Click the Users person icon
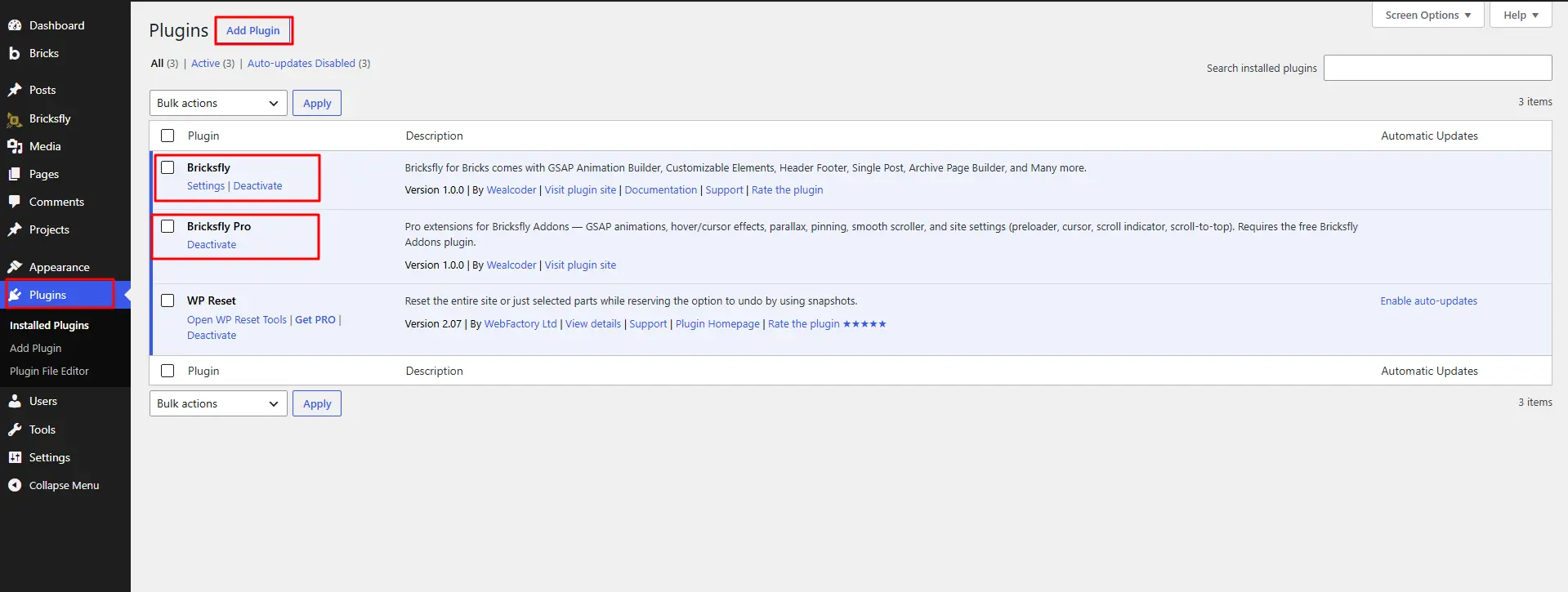Viewport: 1568px width, 592px height. click(14, 401)
